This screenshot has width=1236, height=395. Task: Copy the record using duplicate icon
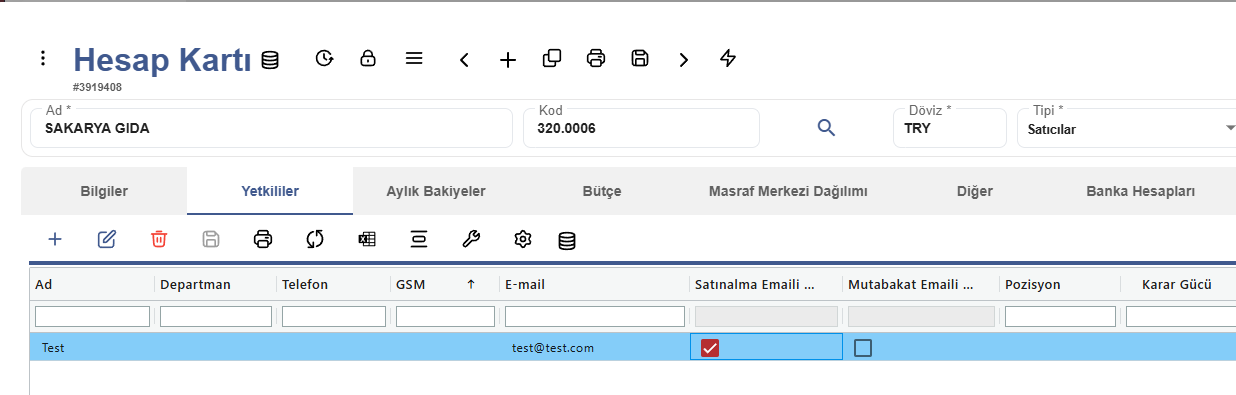552,59
